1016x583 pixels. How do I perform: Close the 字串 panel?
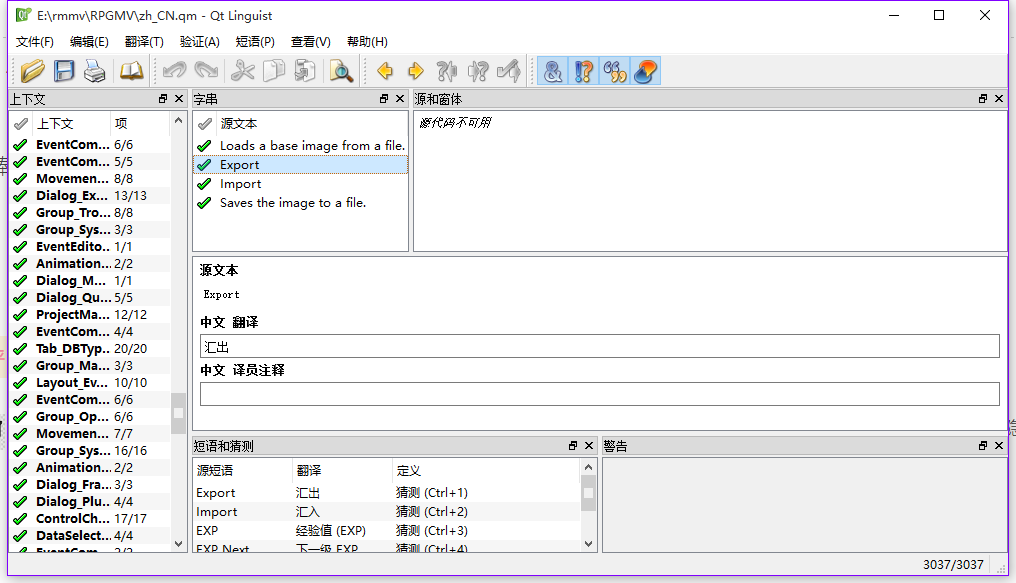(400, 98)
